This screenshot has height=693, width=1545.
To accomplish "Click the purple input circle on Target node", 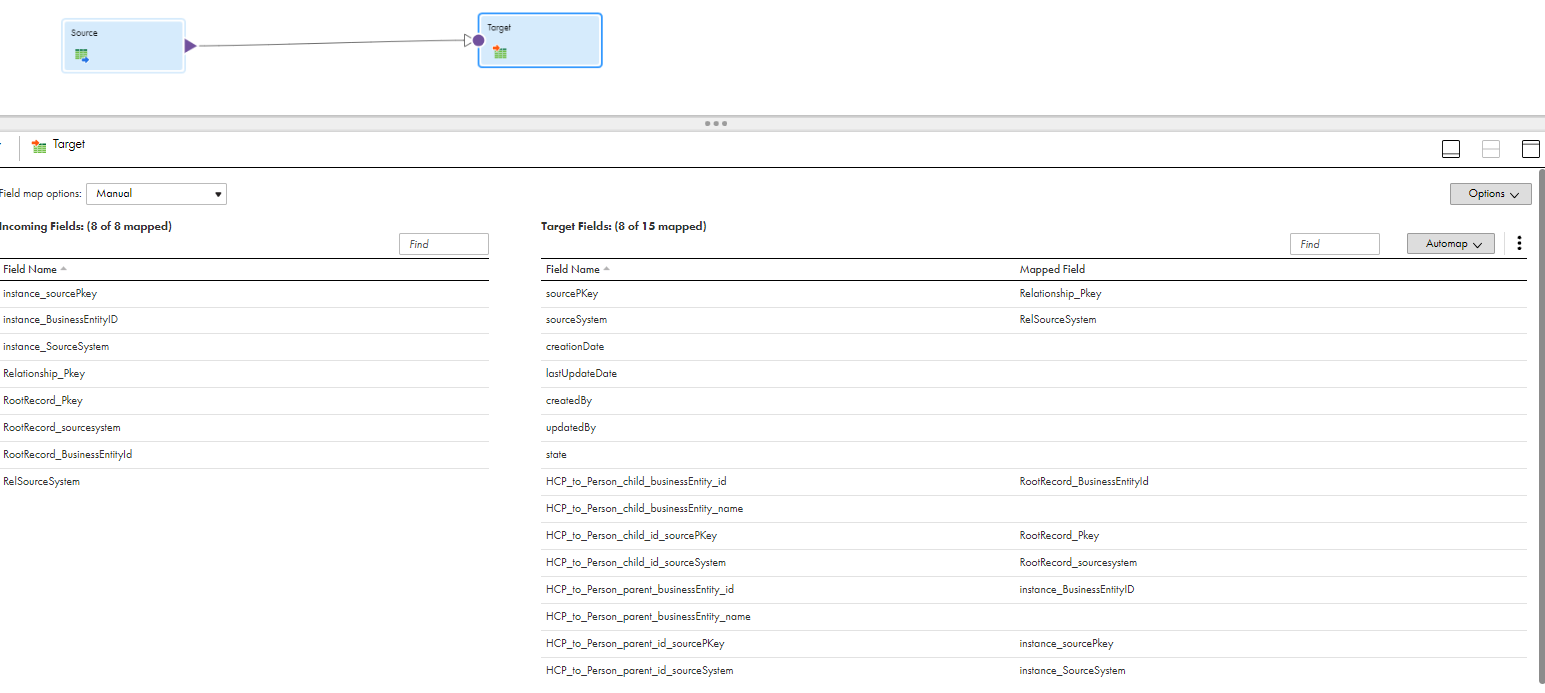I will (x=478, y=41).
